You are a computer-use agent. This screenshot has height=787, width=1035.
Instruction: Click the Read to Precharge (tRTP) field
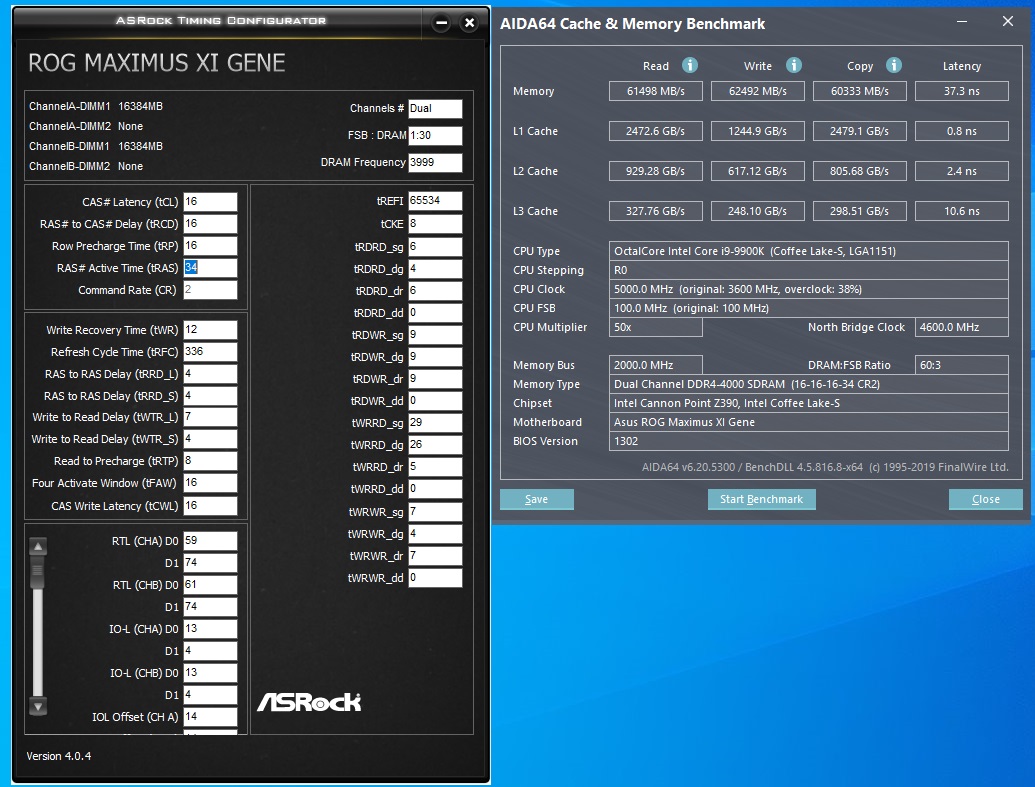[210, 461]
